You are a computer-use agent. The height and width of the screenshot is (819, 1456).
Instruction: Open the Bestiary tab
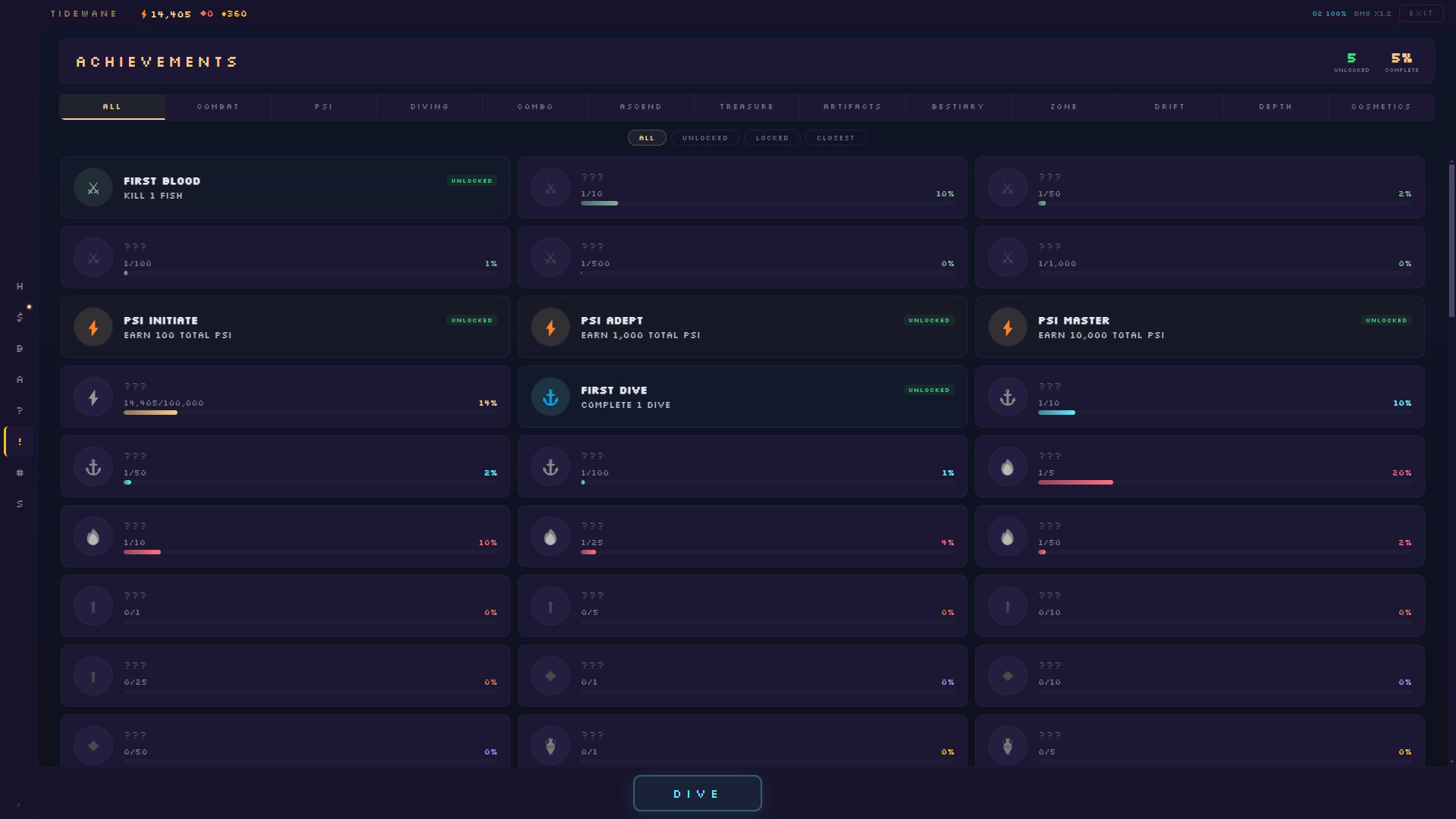tap(958, 107)
